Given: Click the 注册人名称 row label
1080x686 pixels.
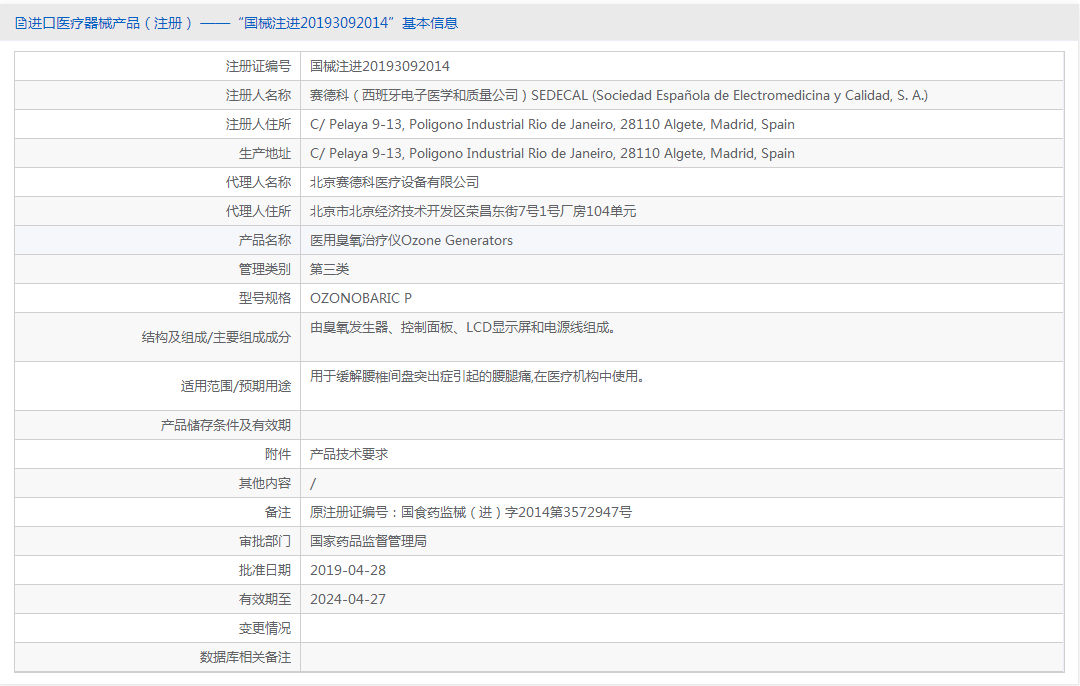Looking at the screenshot, I should (x=258, y=95).
